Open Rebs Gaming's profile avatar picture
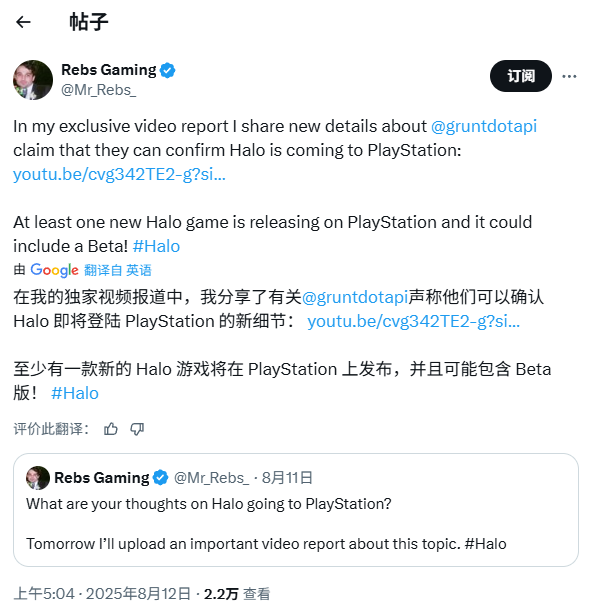590x616 pixels. pyautogui.click(x=33, y=80)
